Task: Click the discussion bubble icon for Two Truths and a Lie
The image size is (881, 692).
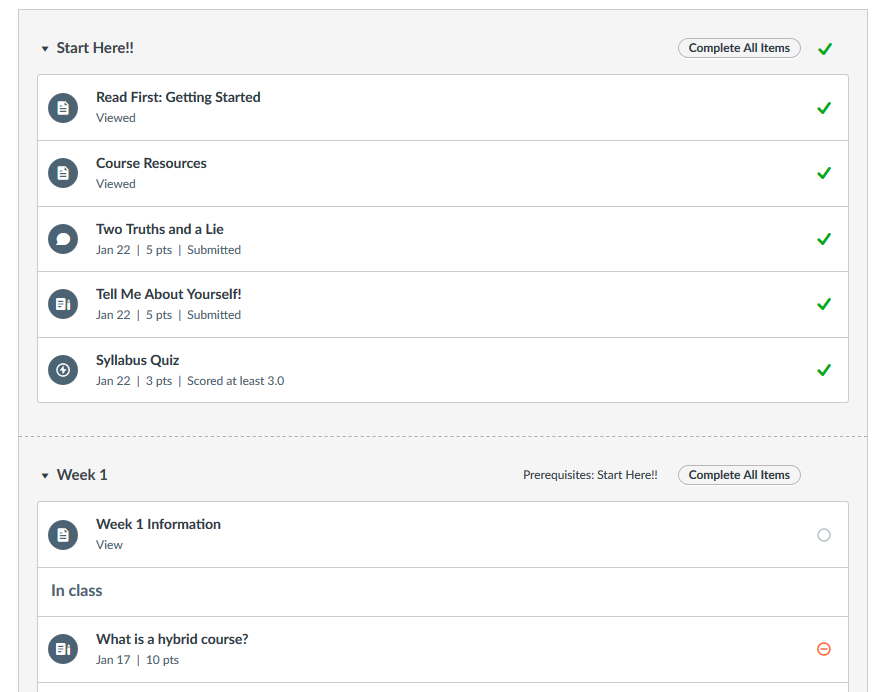Action: (63, 239)
